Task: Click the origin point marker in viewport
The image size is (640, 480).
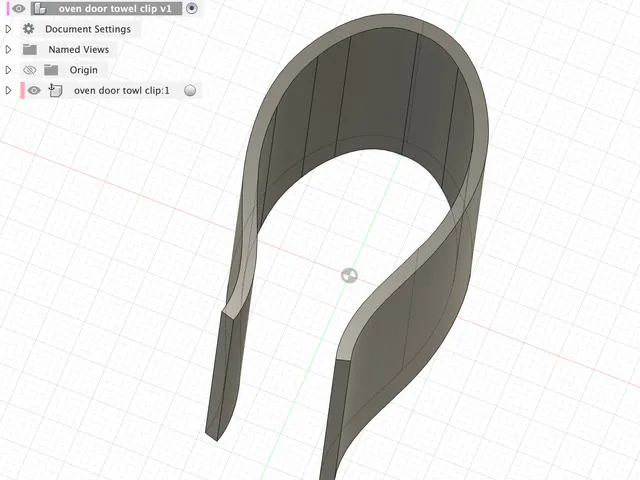Action: [x=349, y=276]
